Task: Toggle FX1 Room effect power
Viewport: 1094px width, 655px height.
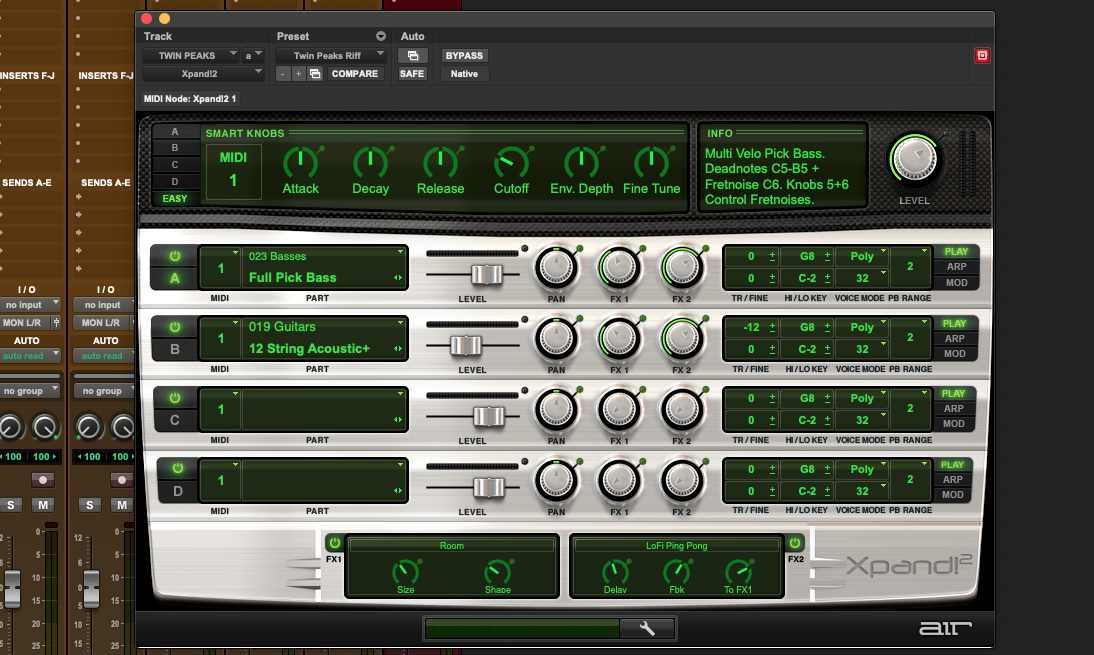Action: point(334,543)
